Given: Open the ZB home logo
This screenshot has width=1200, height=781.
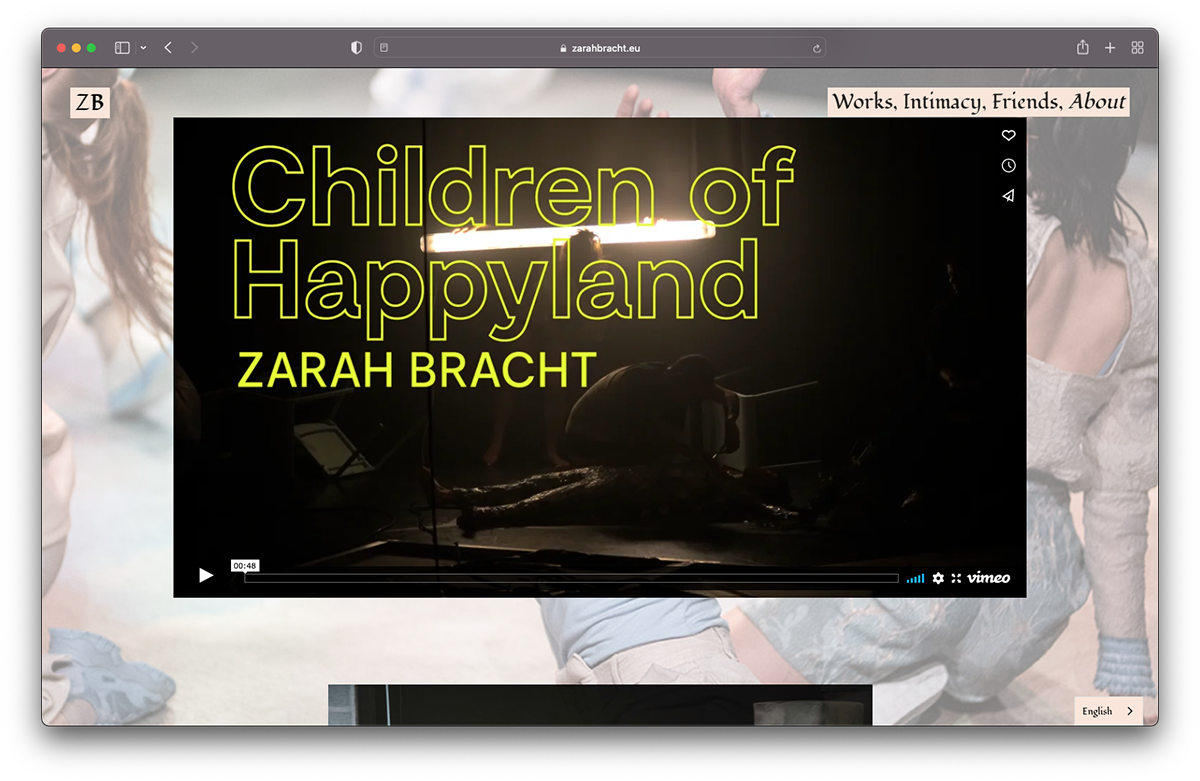Looking at the screenshot, I should (x=90, y=103).
